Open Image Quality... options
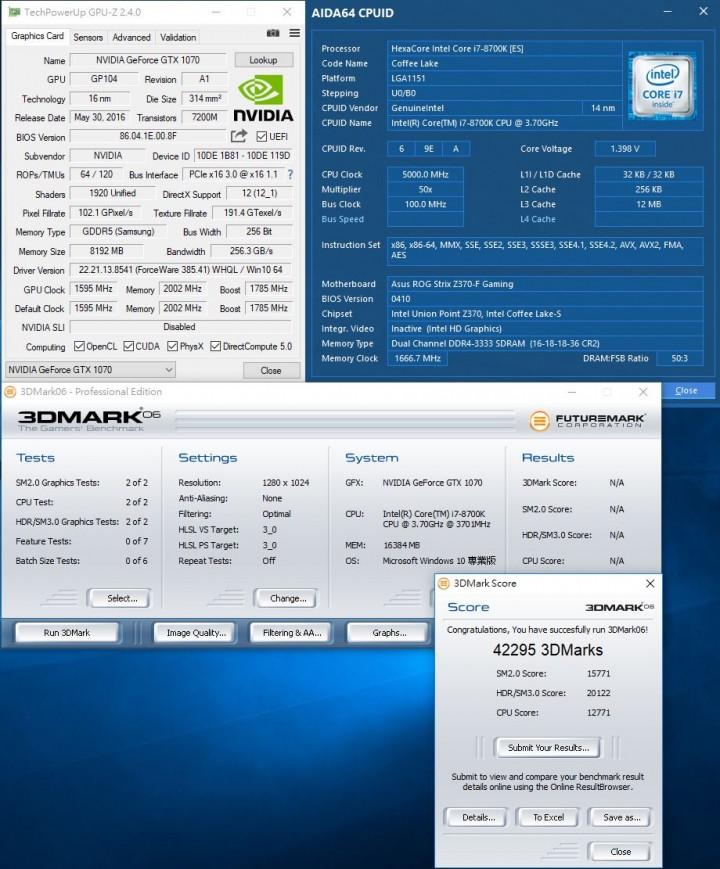This screenshot has width=720, height=869. pos(196,632)
